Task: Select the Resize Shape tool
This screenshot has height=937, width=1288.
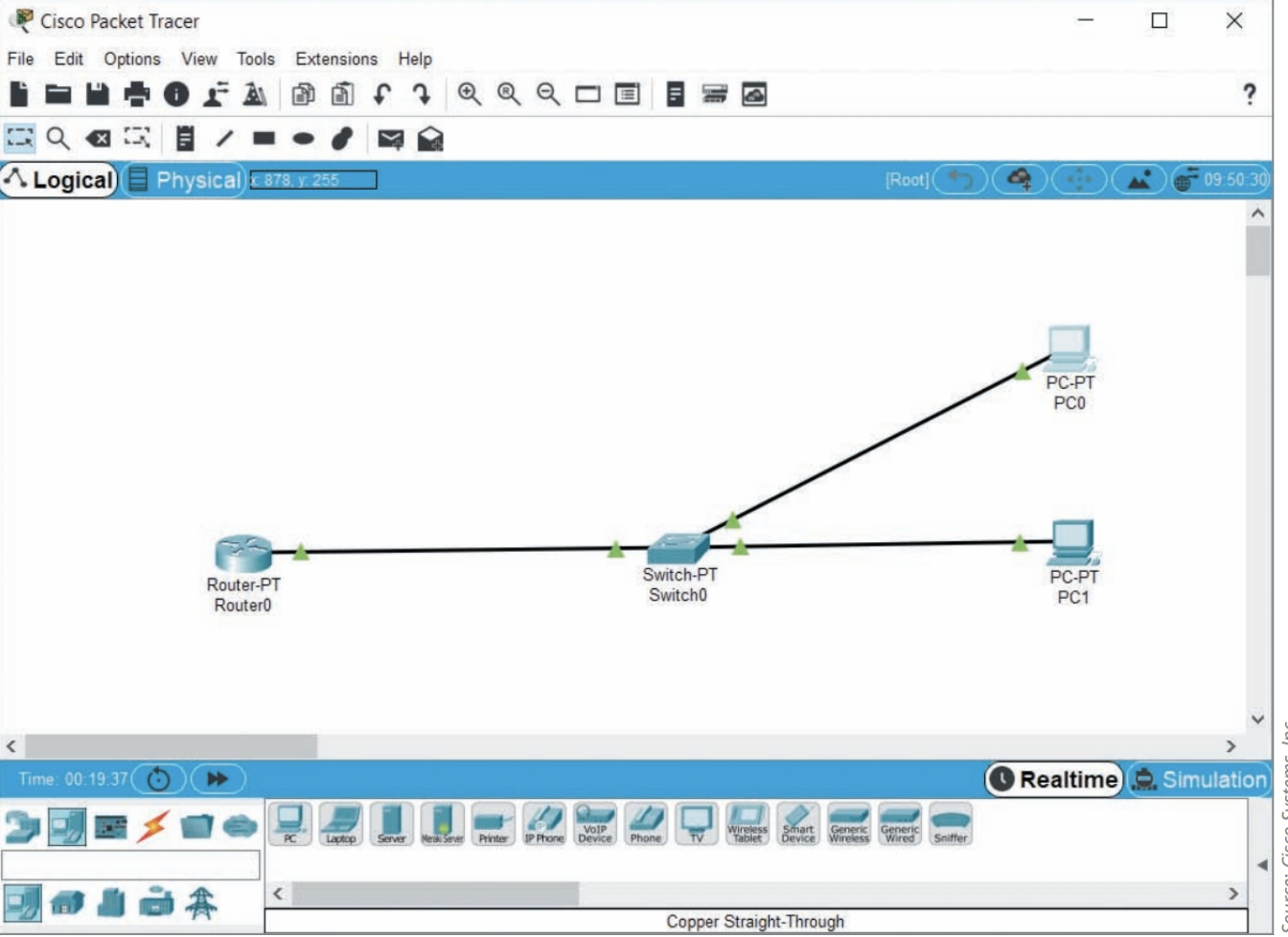Action: (137, 140)
